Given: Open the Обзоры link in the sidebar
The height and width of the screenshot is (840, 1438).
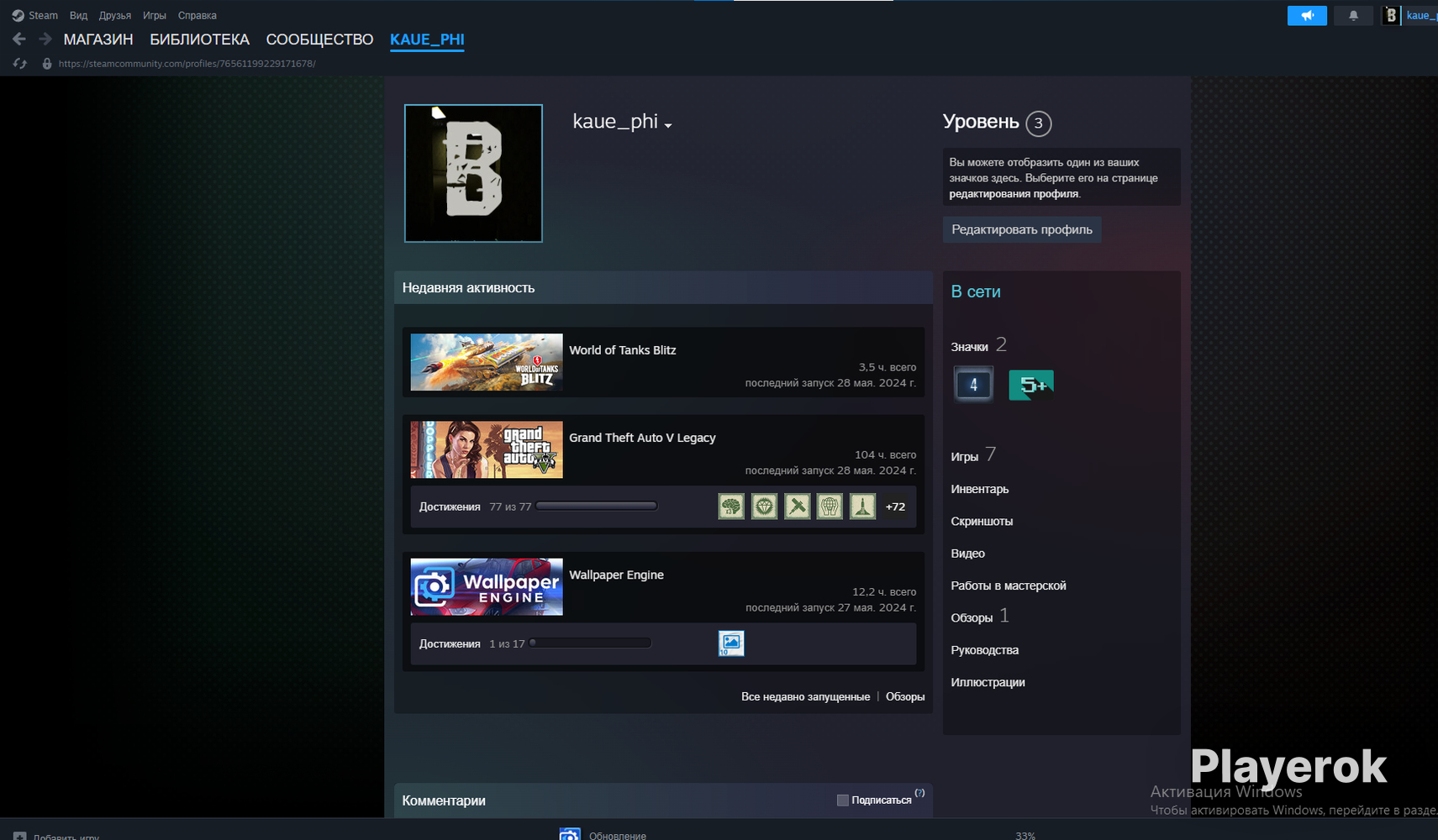Looking at the screenshot, I should [x=972, y=618].
